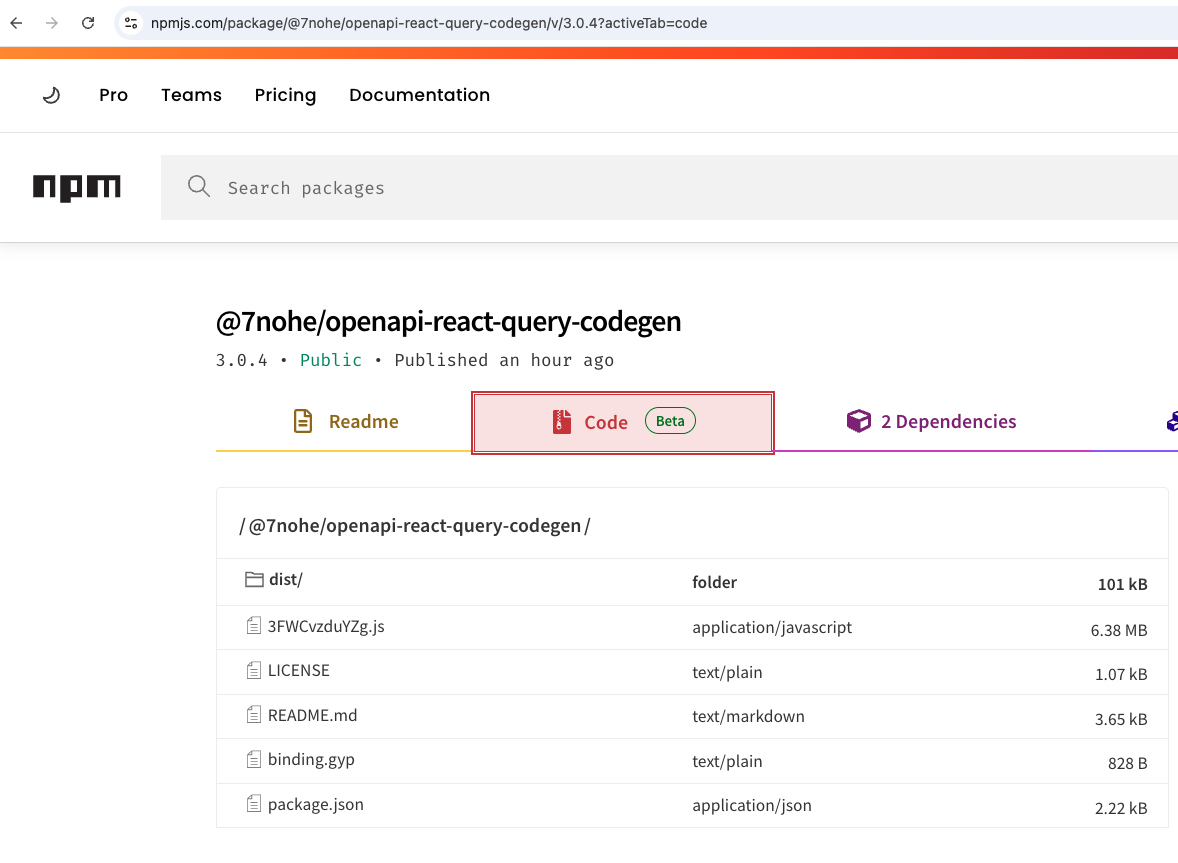
Task: Click the @7nohe/openapi-react-query-codegen path breadcrumb
Action: 415,526
